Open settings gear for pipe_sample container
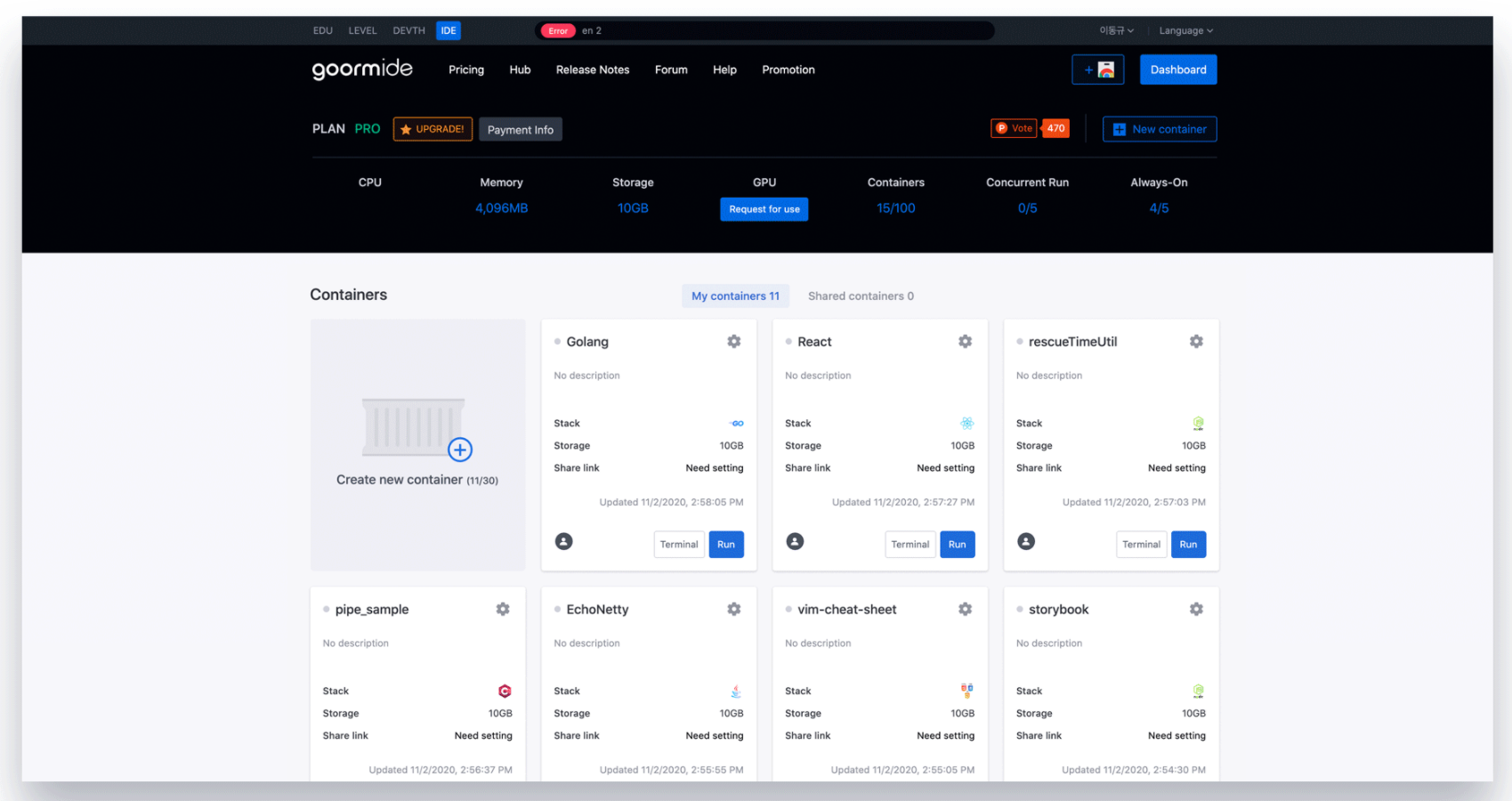Viewport: 1512px width, 801px height. (503, 610)
